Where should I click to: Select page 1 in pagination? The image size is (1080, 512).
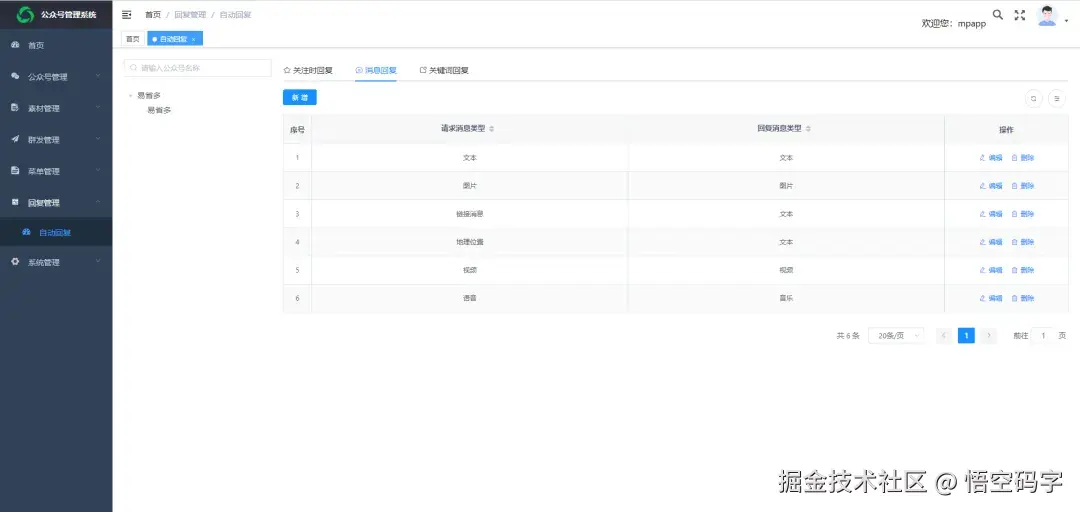(x=966, y=336)
